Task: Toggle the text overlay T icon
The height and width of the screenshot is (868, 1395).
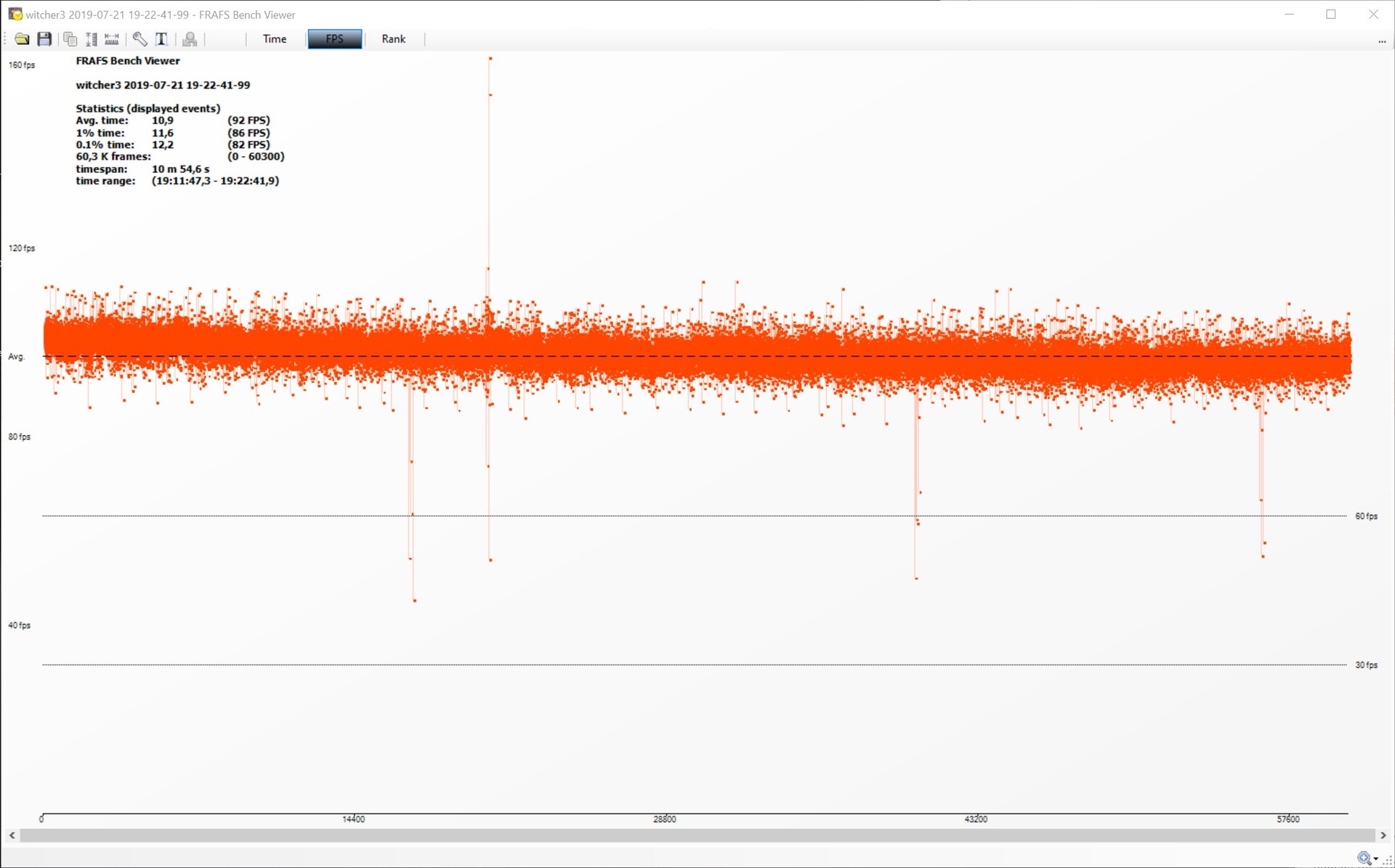Action: (161, 39)
